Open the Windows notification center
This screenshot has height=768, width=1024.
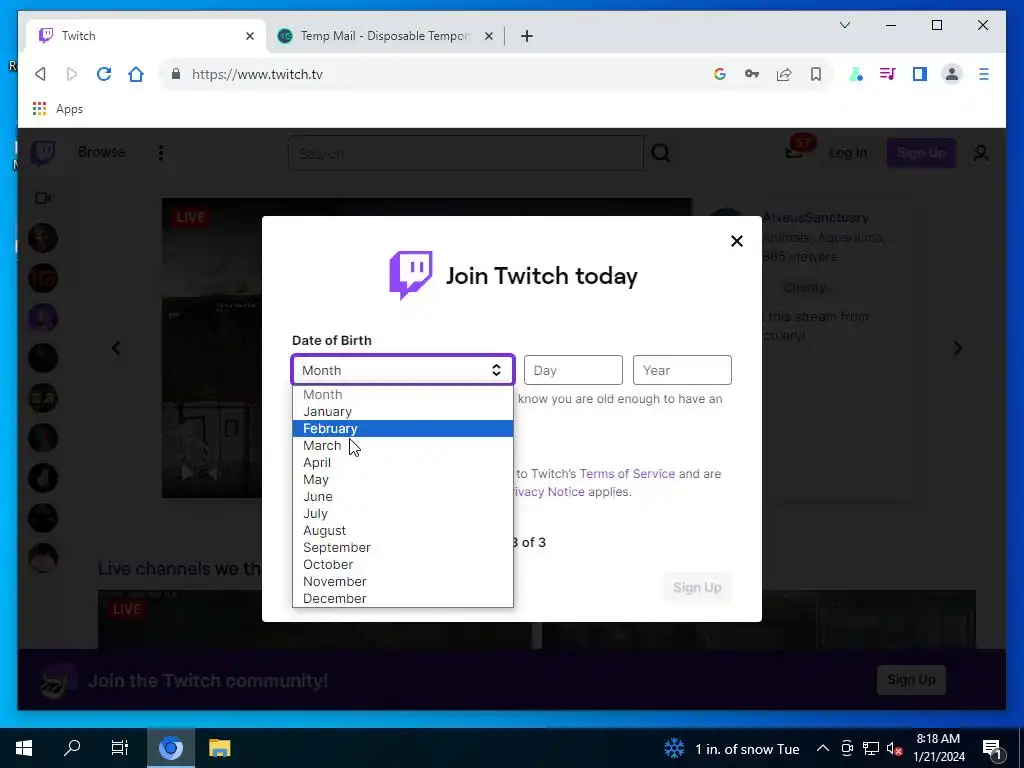coord(991,748)
